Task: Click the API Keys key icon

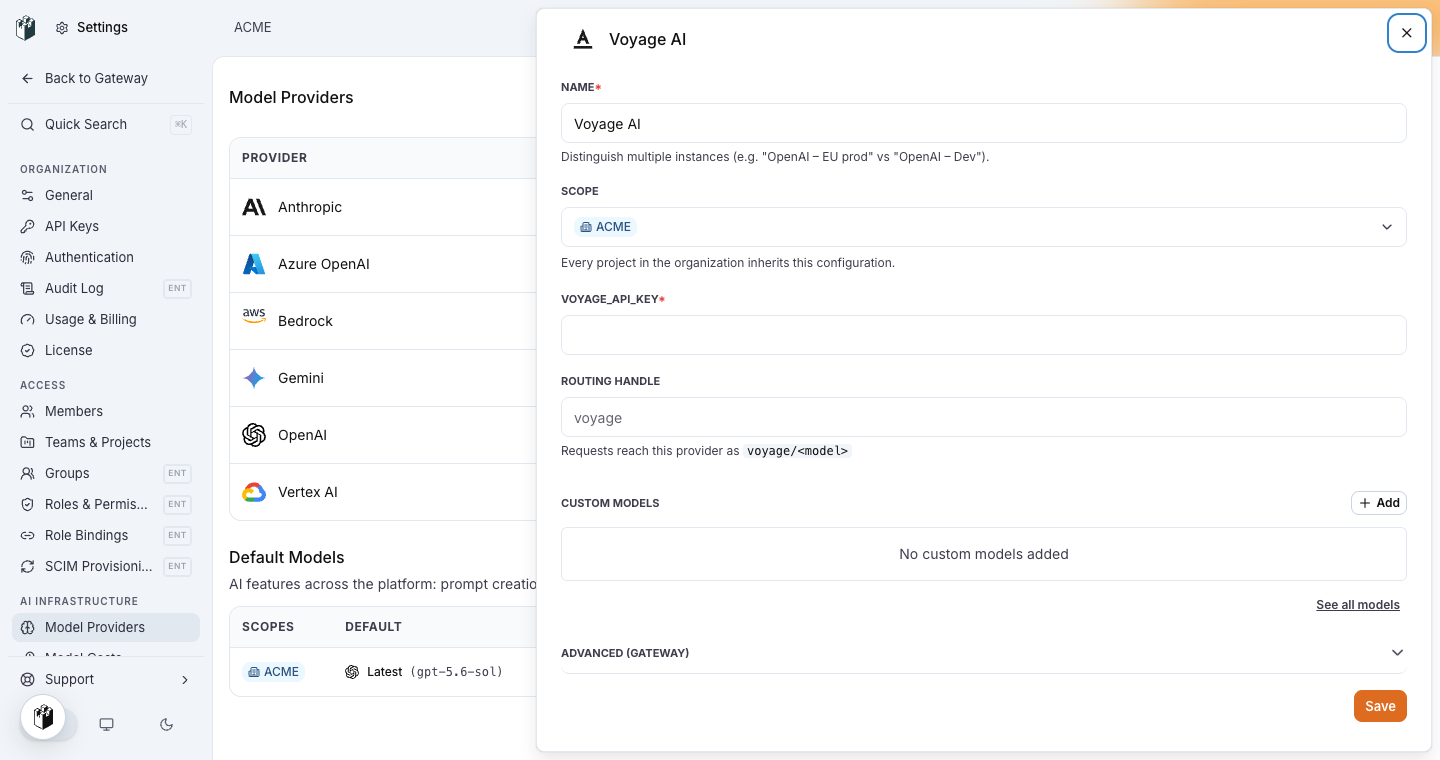Action: [x=28, y=226]
